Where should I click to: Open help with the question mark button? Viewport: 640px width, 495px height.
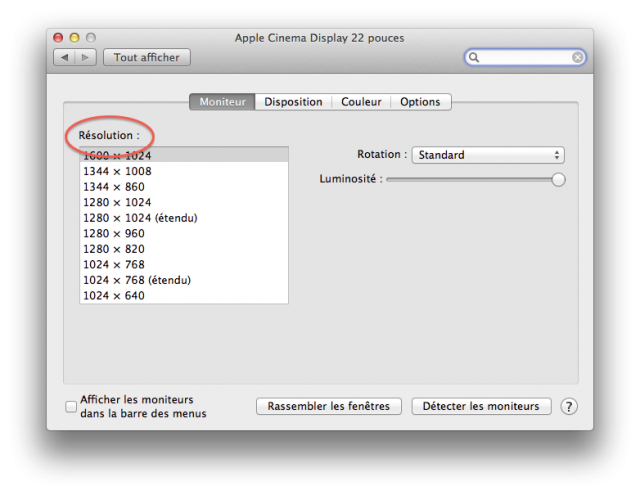click(569, 406)
